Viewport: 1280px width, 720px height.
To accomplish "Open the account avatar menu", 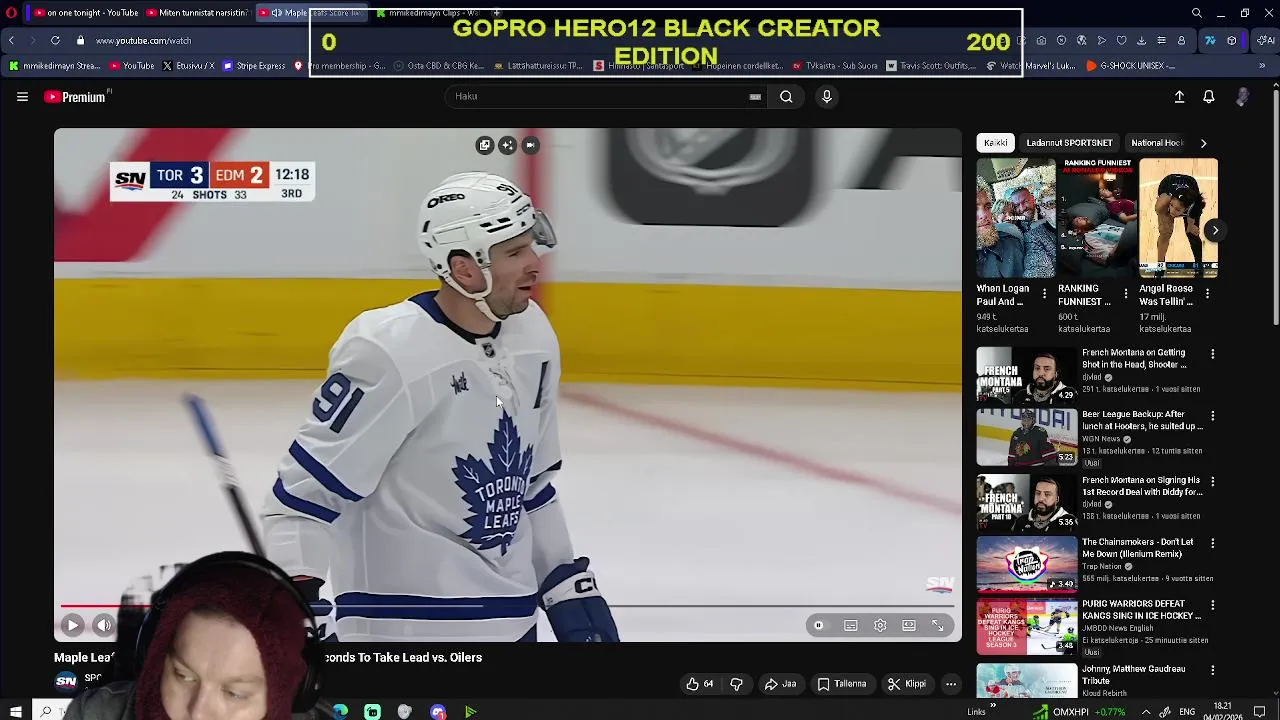I will (x=1242, y=97).
